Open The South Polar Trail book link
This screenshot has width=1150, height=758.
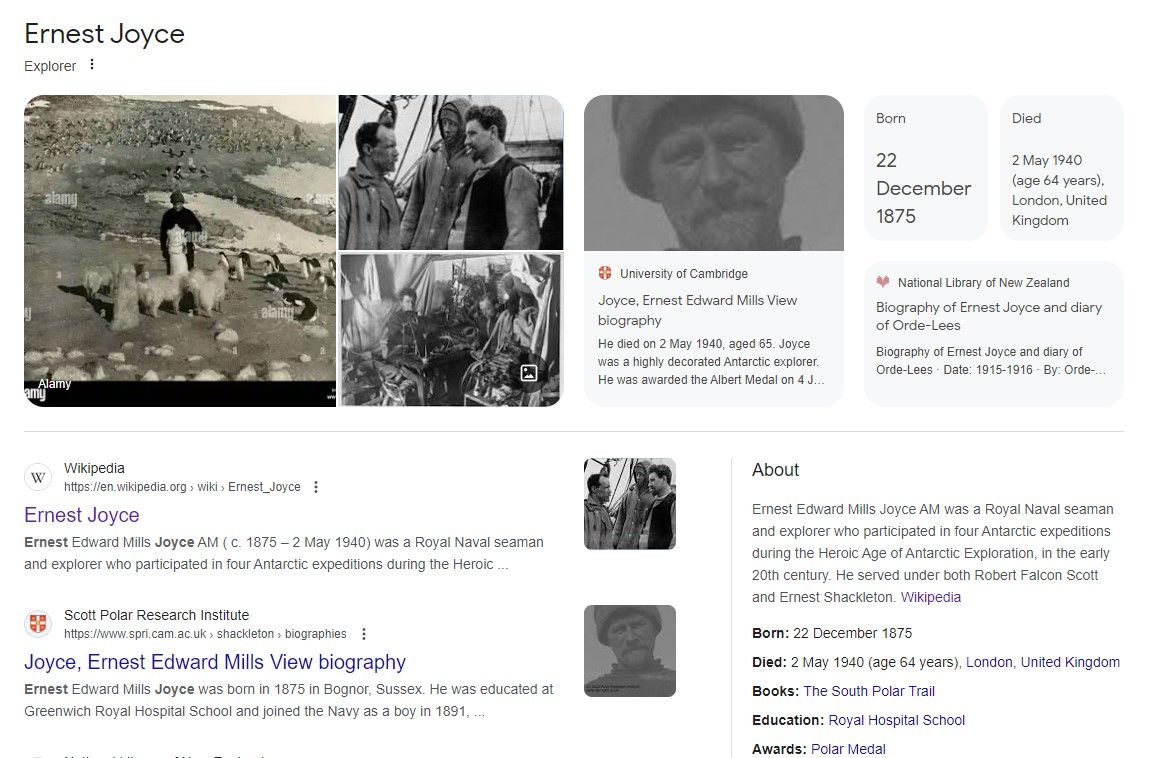[x=868, y=691]
